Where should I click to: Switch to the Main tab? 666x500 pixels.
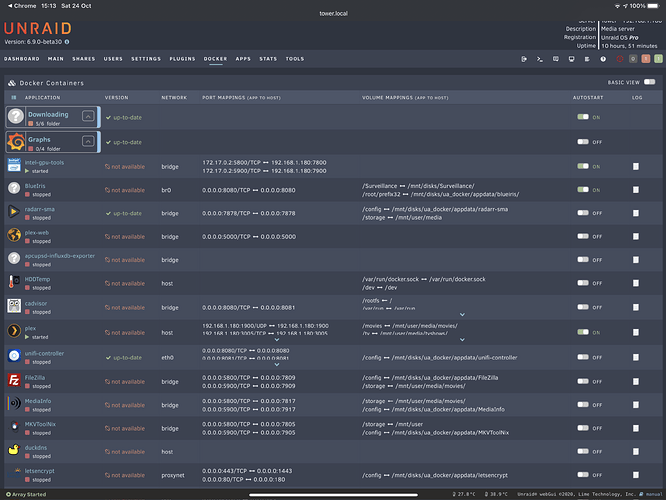56,59
